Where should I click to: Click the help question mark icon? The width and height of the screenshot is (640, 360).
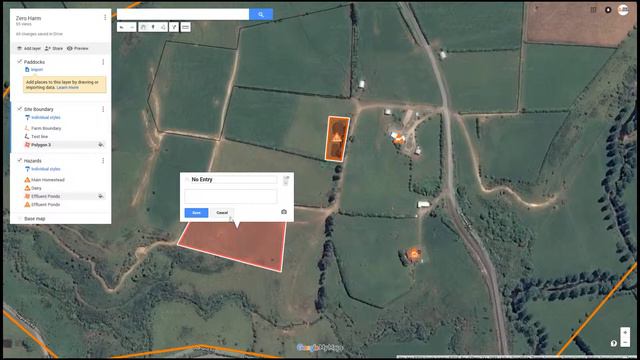coord(613,343)
